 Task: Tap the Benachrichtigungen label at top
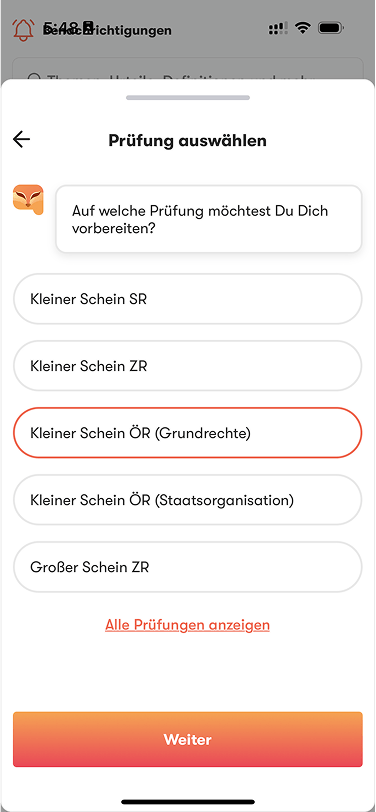[107, 30]
